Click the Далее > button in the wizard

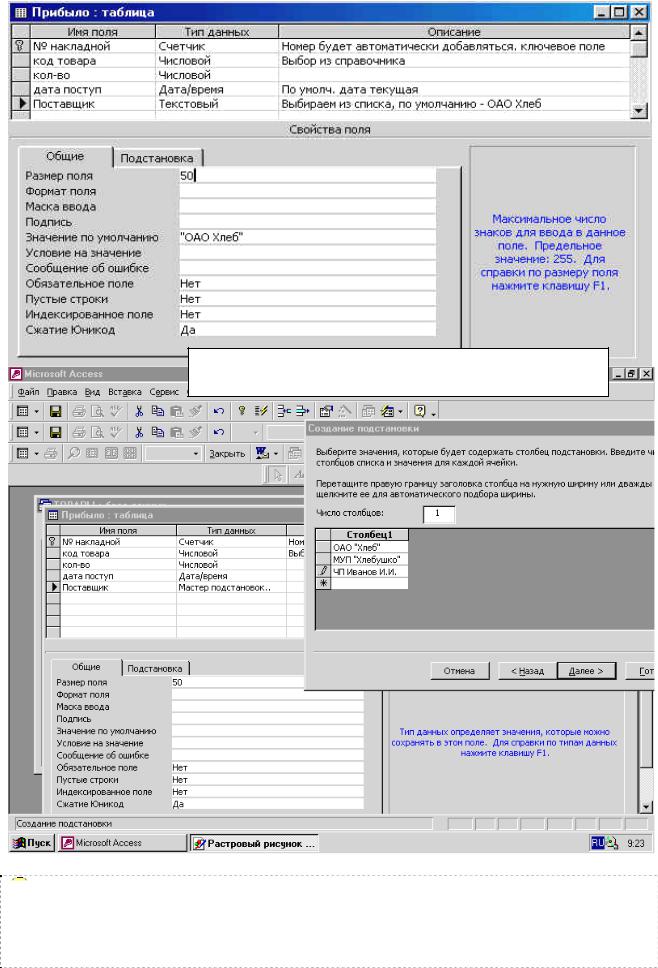pos(586,670)
